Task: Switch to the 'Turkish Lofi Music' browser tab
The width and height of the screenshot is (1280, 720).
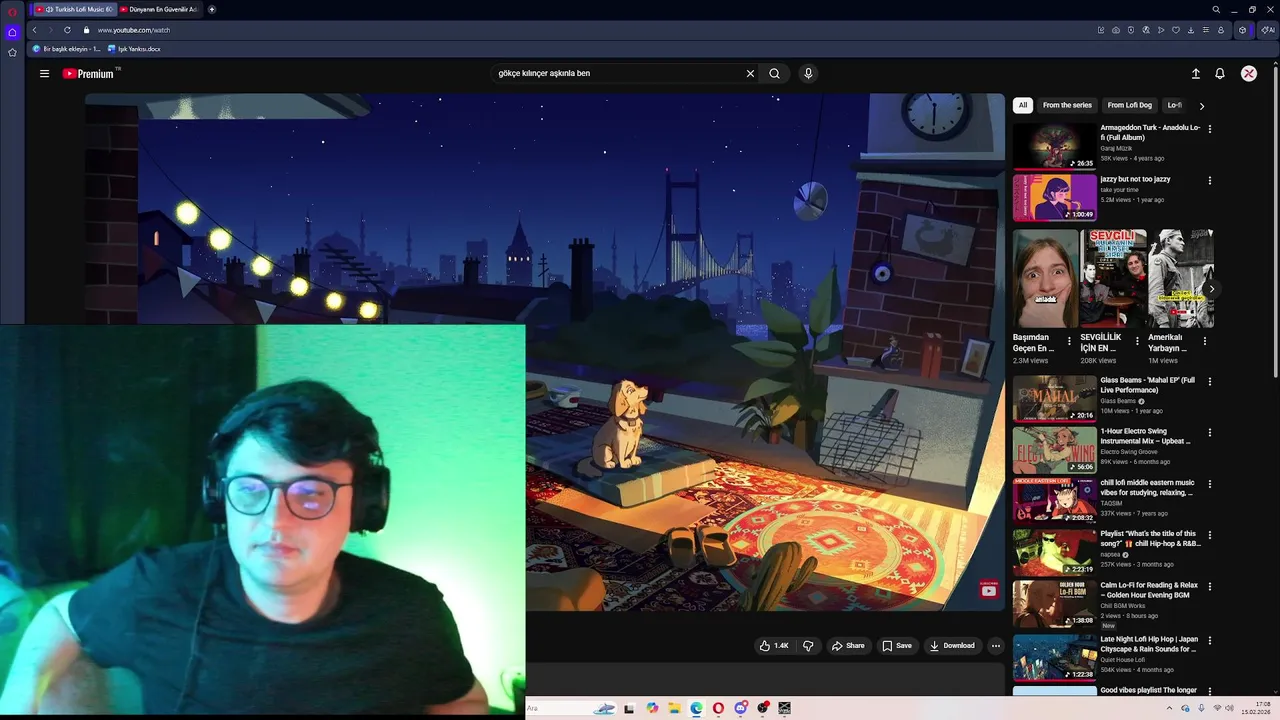Action: [75, 9]
